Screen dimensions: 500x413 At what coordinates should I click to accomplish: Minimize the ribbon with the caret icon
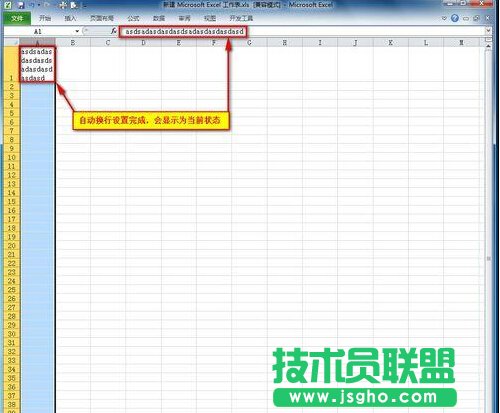pos(444,18)
